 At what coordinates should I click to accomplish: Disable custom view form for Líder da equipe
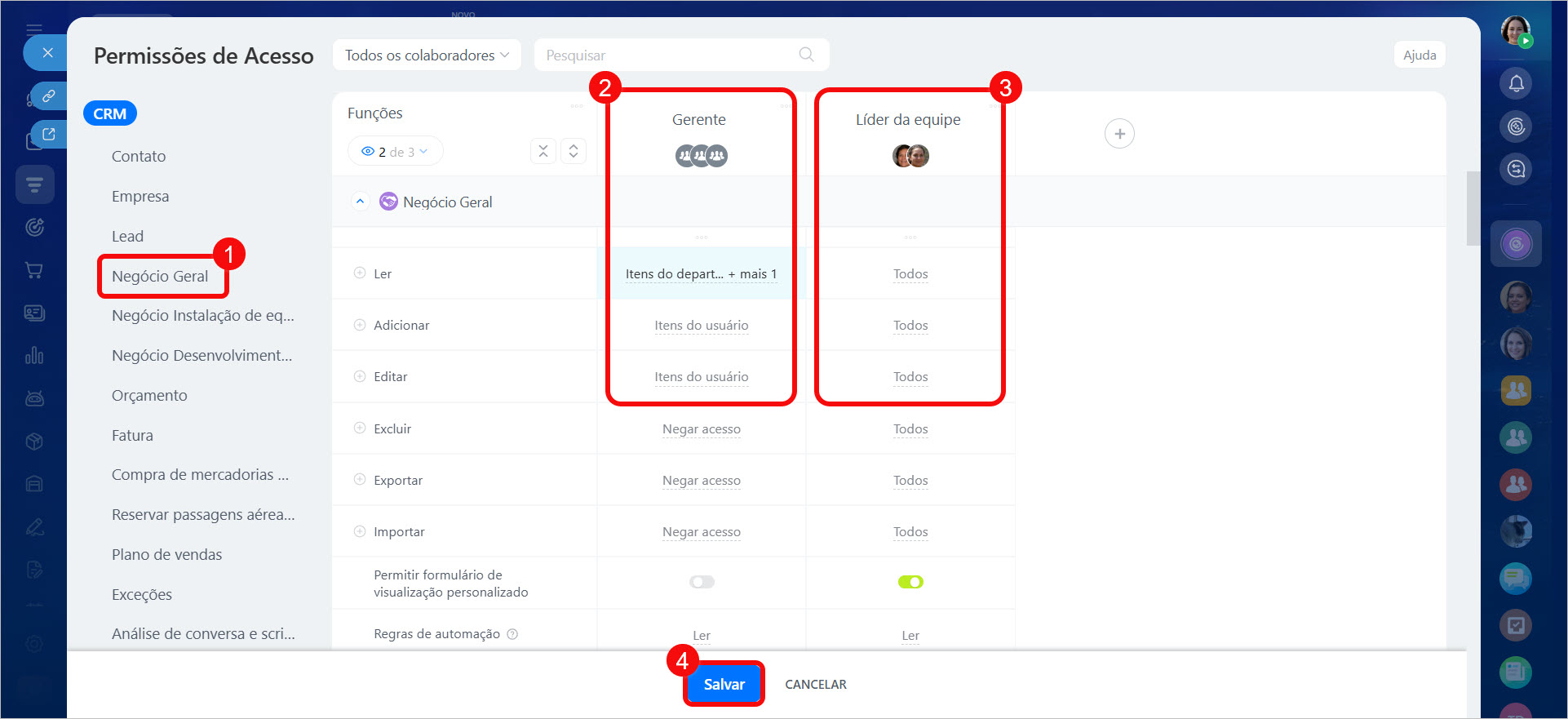pos(910,582)
